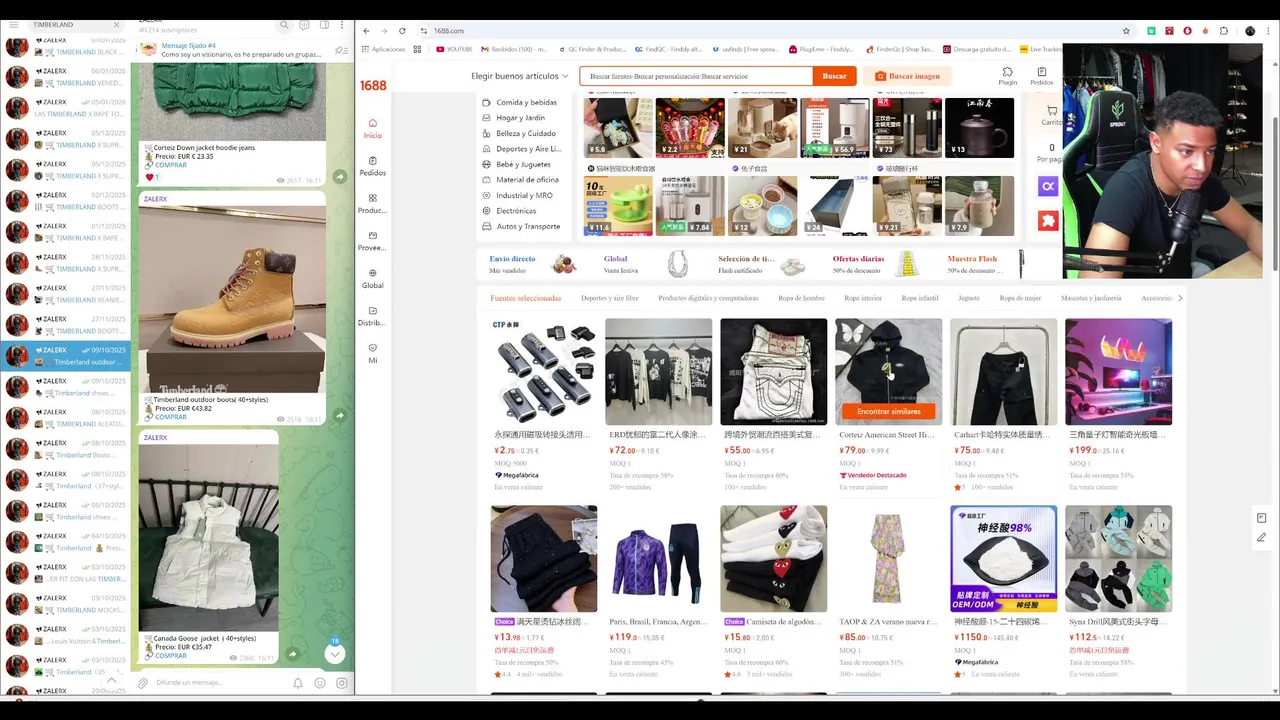The image size is (1280, 720).
Task: Open True Religion jeans product ¥55.00
Action: 773,372
